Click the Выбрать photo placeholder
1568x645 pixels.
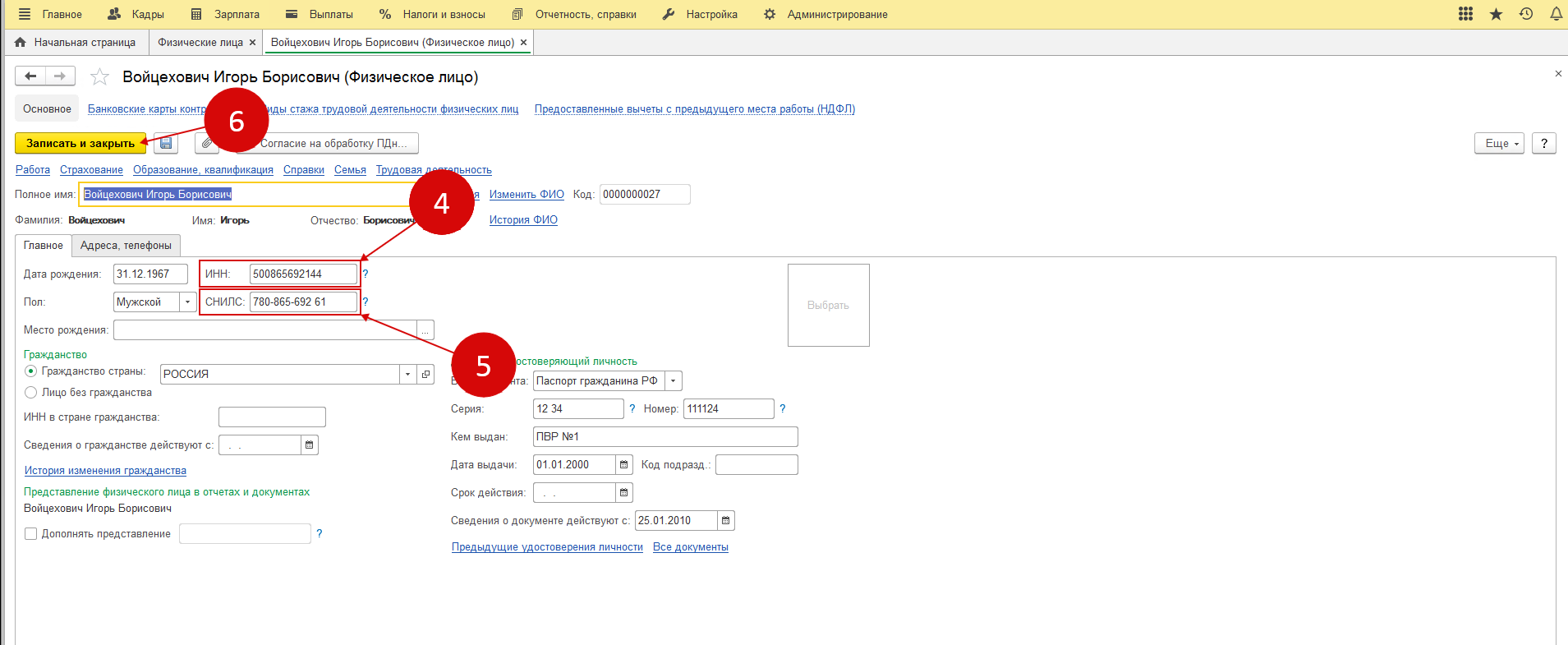tap(828, 305)
